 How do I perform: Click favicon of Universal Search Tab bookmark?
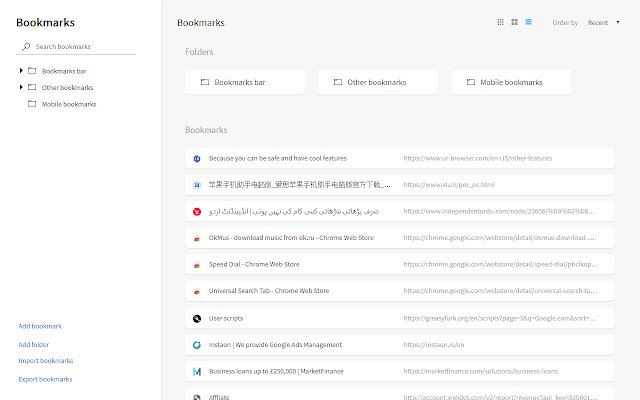click(x=197, y=291)
